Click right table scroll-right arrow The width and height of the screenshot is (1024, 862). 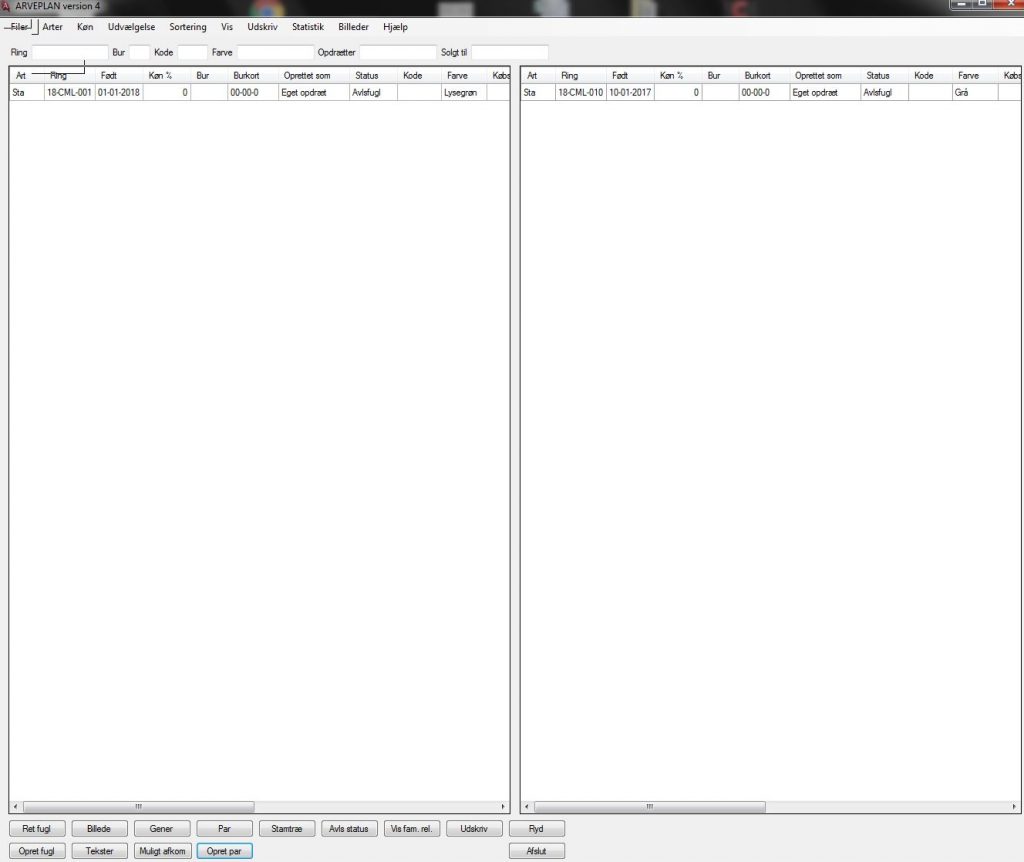[1014, 806]
